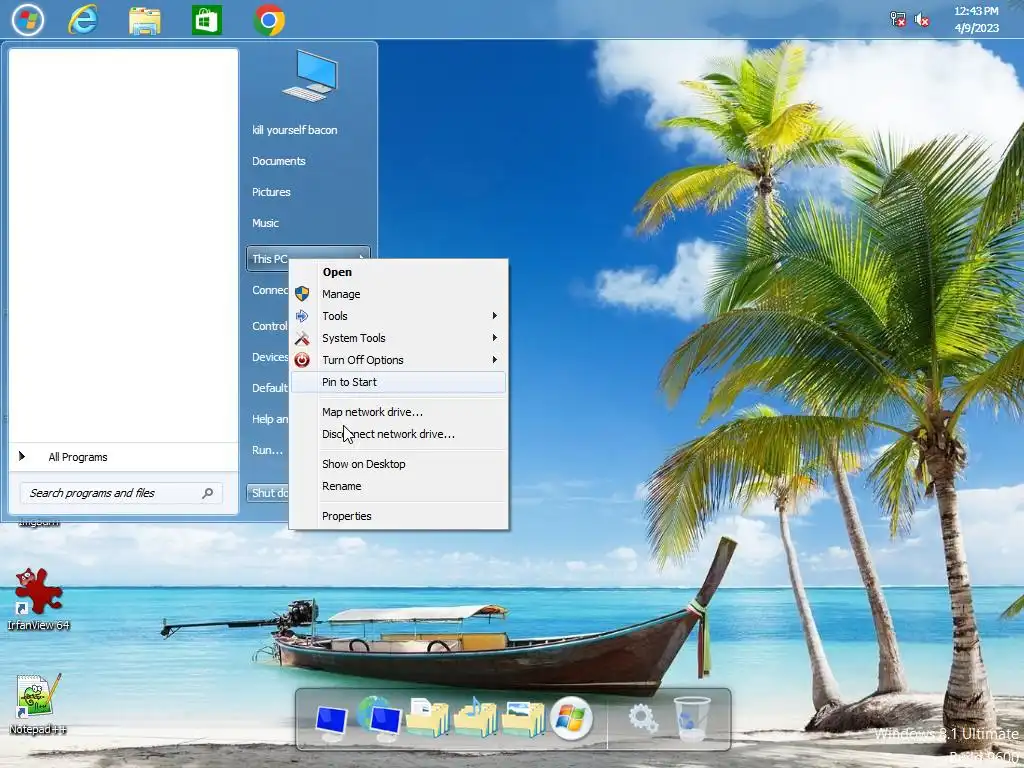Select Rename in the context menu
The image size is (1024, 768).
point(398,487)
